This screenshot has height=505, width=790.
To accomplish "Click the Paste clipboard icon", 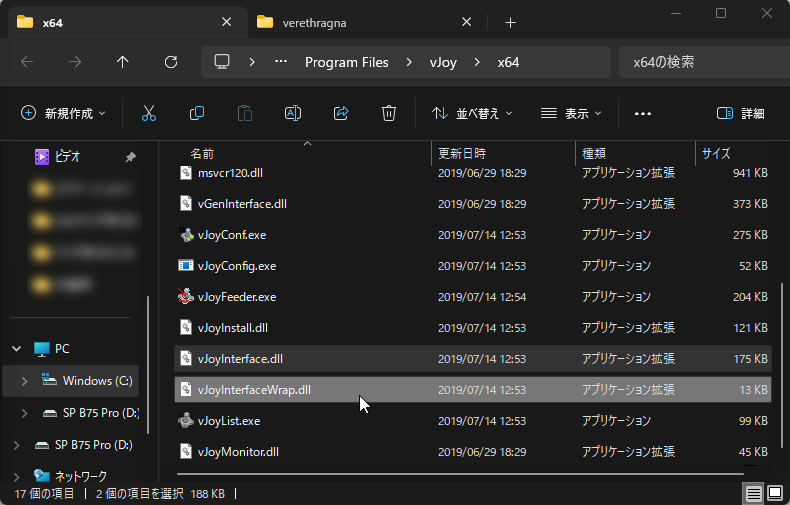I will [245, 113].
